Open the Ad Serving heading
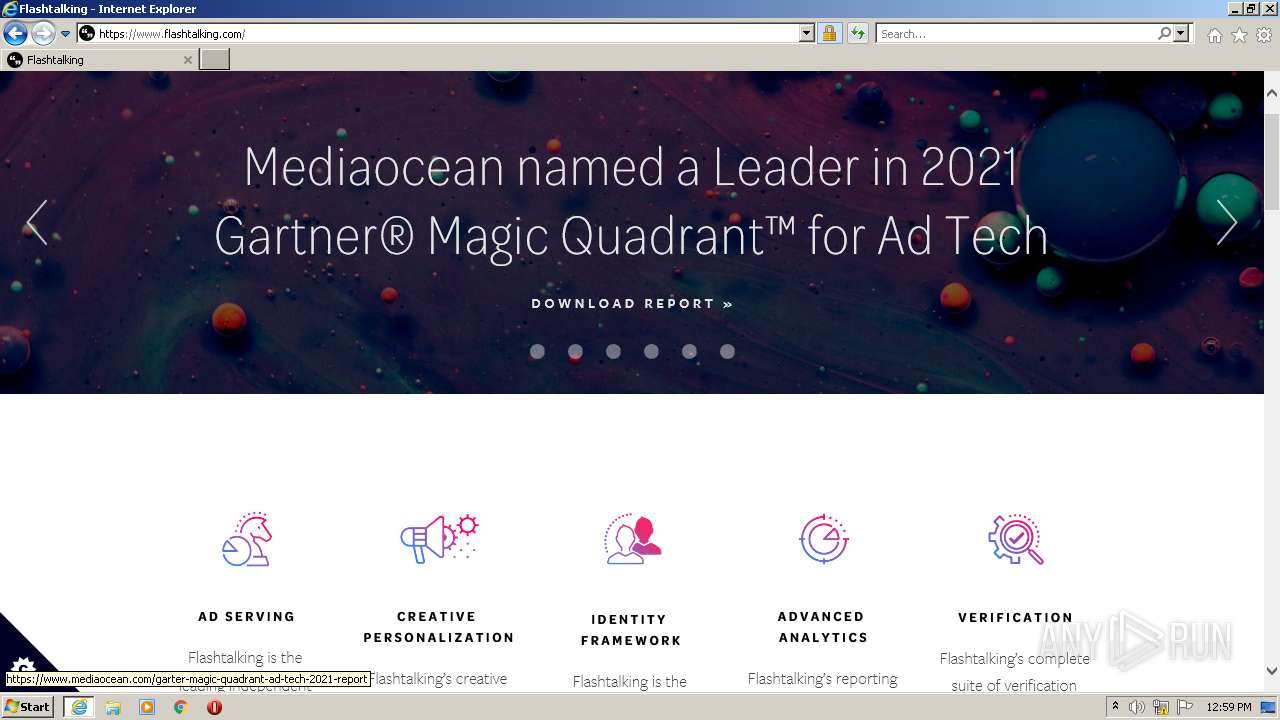The width and height of the screenshot is (1280, 720). 247,617
